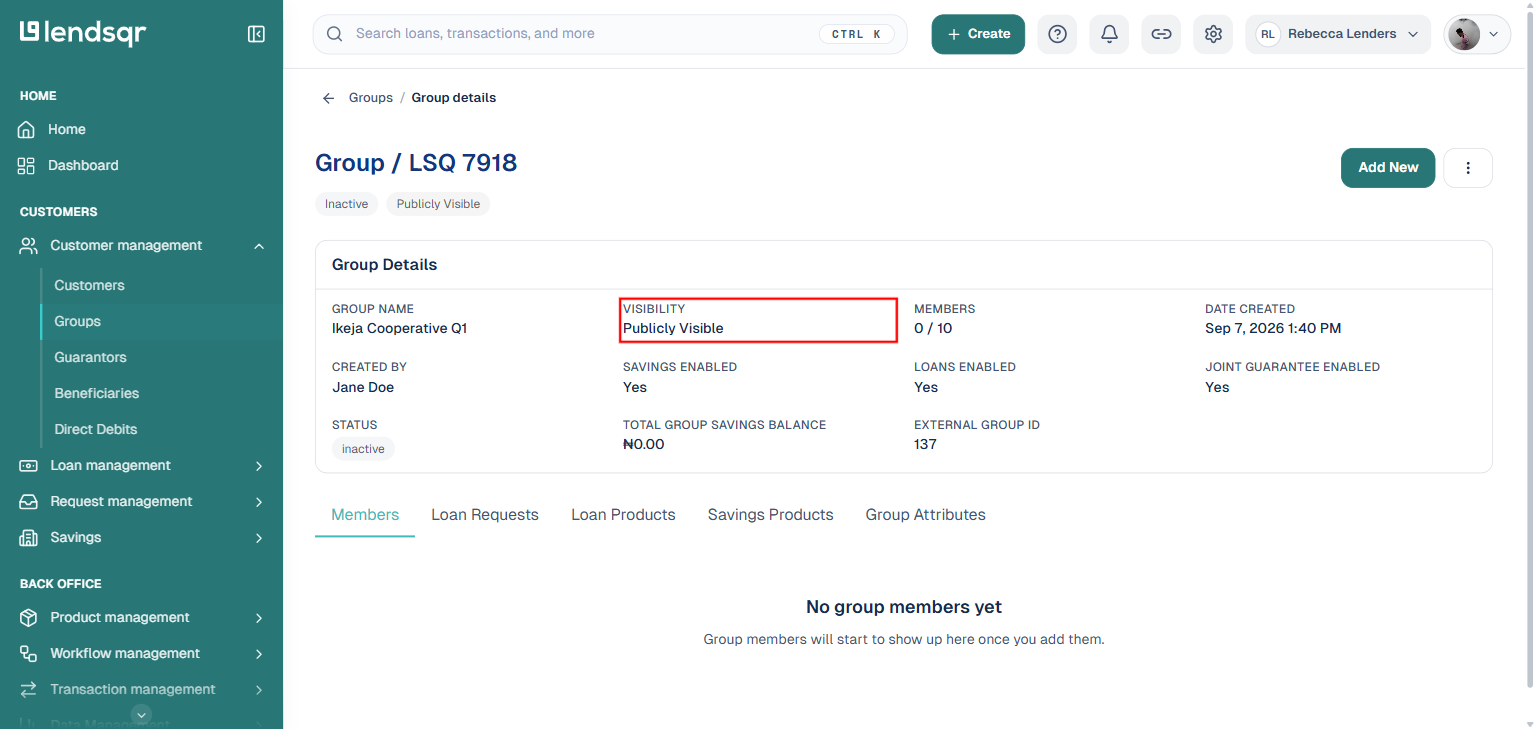Expand Savings section chevron
Image resolution: width=1535 pixels, height=730 pixels.
(x=259, y=538)
